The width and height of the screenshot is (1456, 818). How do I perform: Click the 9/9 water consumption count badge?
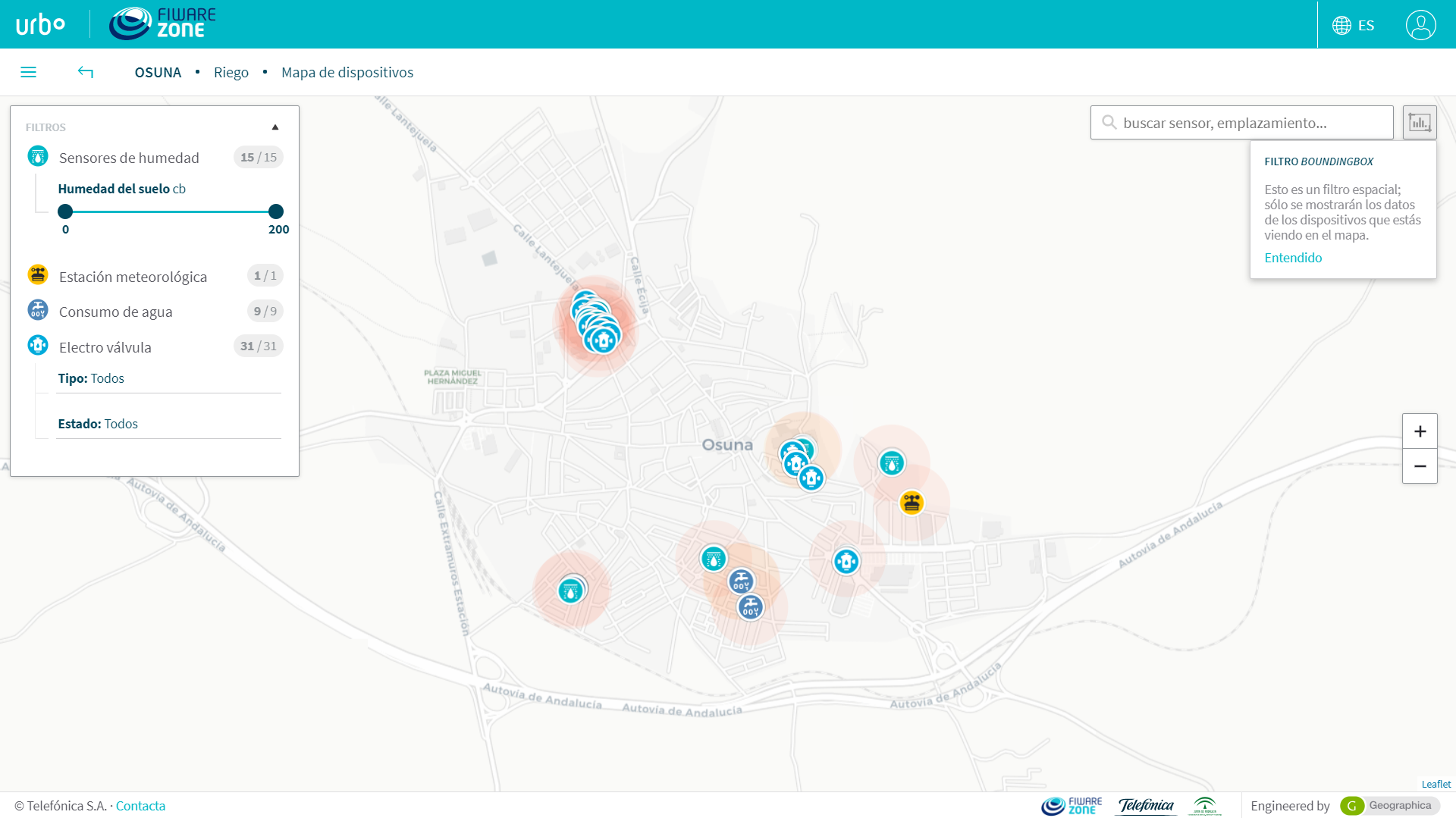(265, 311)
